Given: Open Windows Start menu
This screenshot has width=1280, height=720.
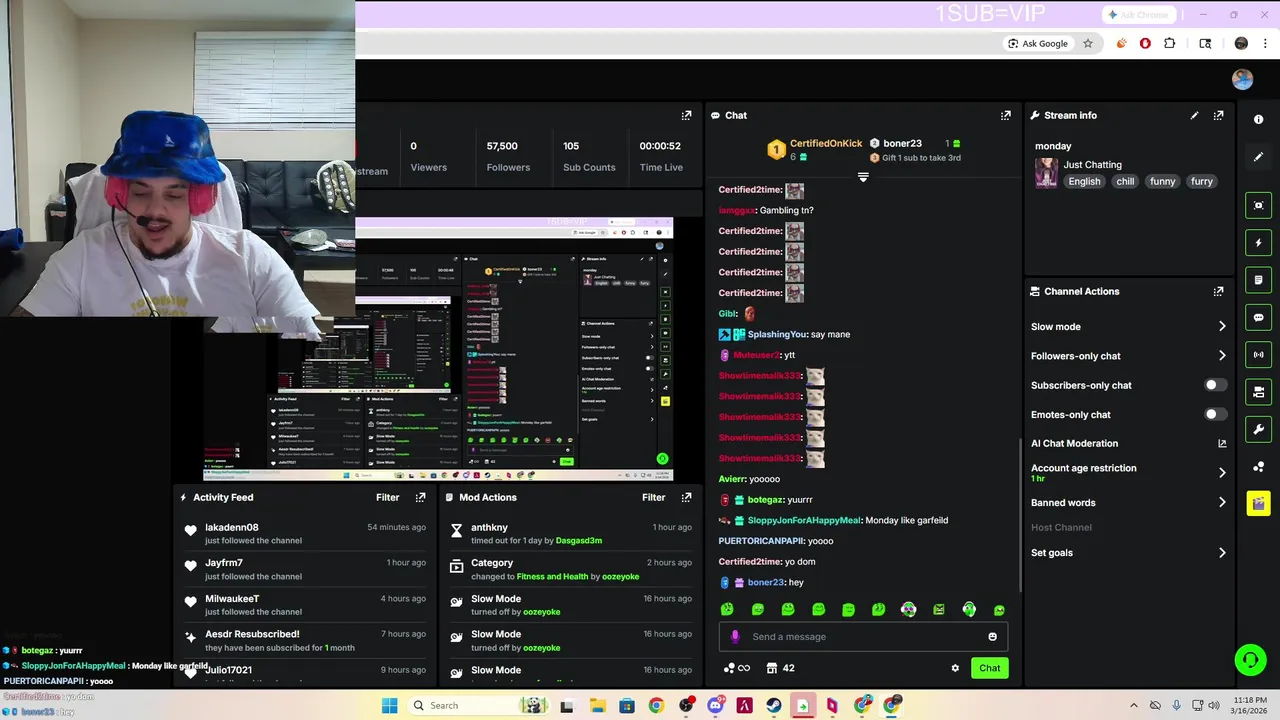Looking at the screenshot, I should point(389,705).
